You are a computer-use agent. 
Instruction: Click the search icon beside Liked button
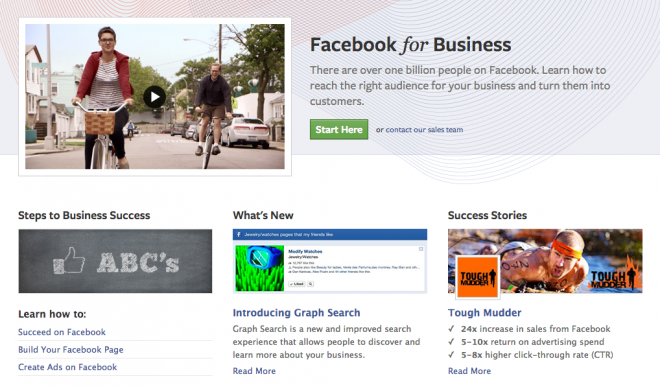pyautogui.click(x=311, y=284)
